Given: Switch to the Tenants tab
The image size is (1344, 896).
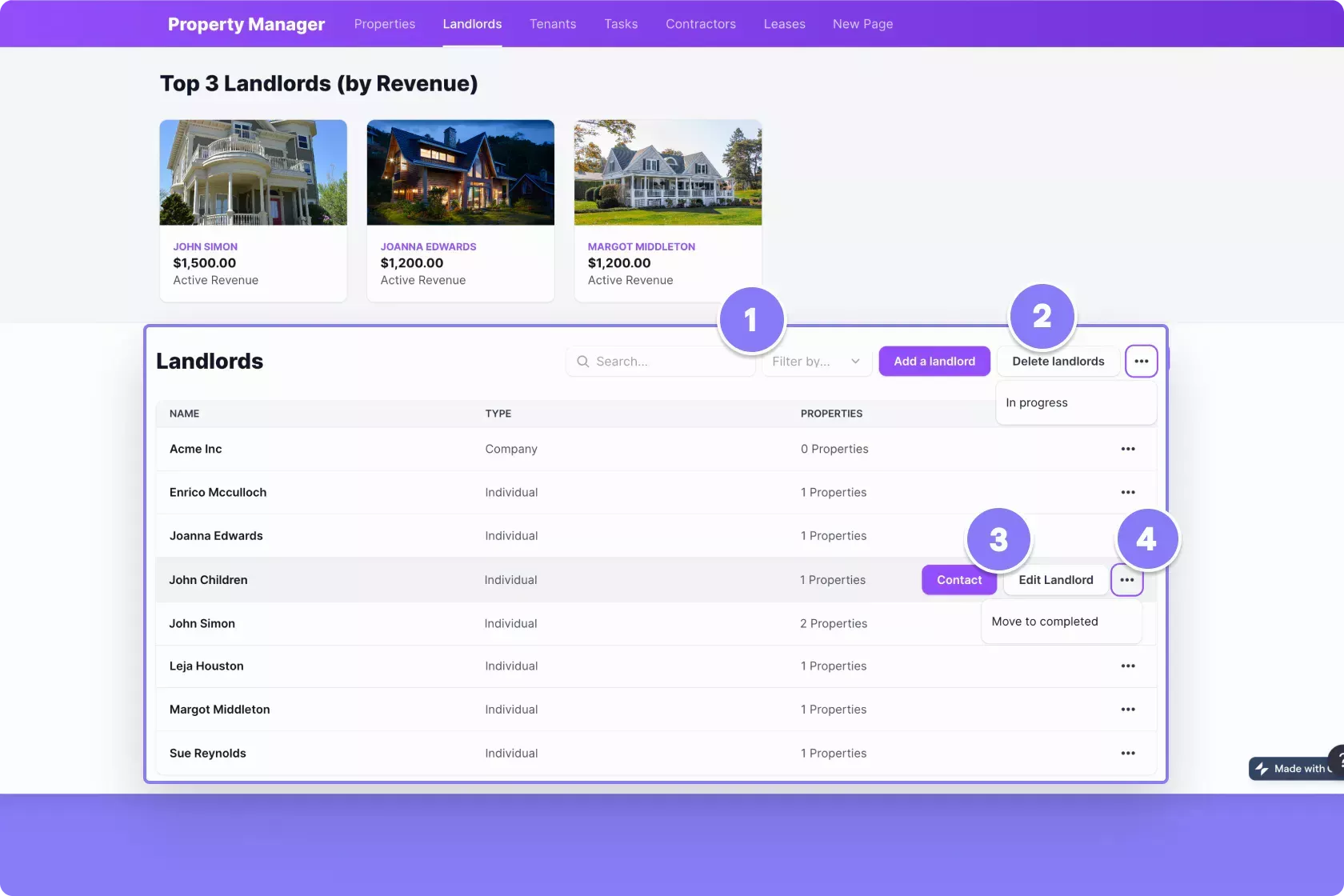Looking at the screenshot, I should [x=553, y=24].
